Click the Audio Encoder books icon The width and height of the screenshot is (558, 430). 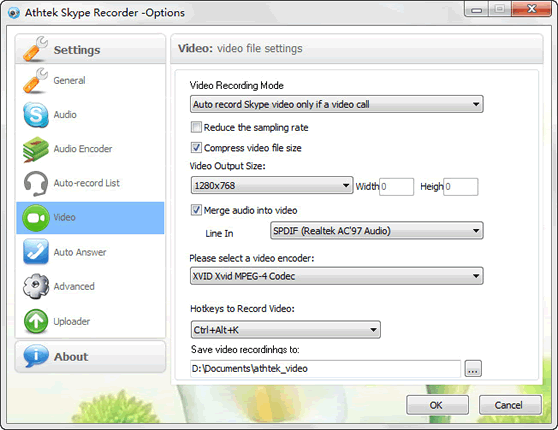pos(36,149)
